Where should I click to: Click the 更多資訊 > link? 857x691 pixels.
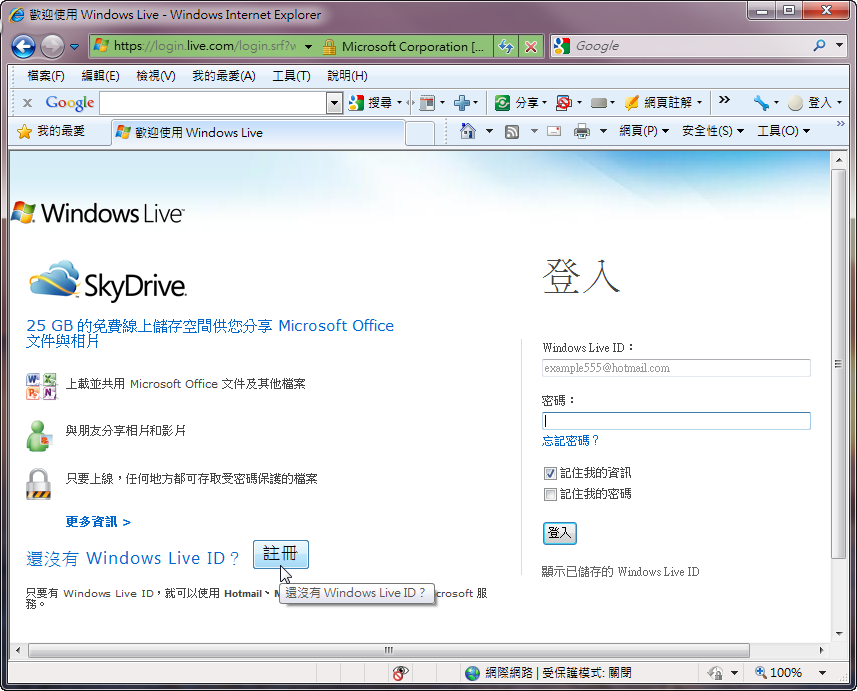point(98,522)
